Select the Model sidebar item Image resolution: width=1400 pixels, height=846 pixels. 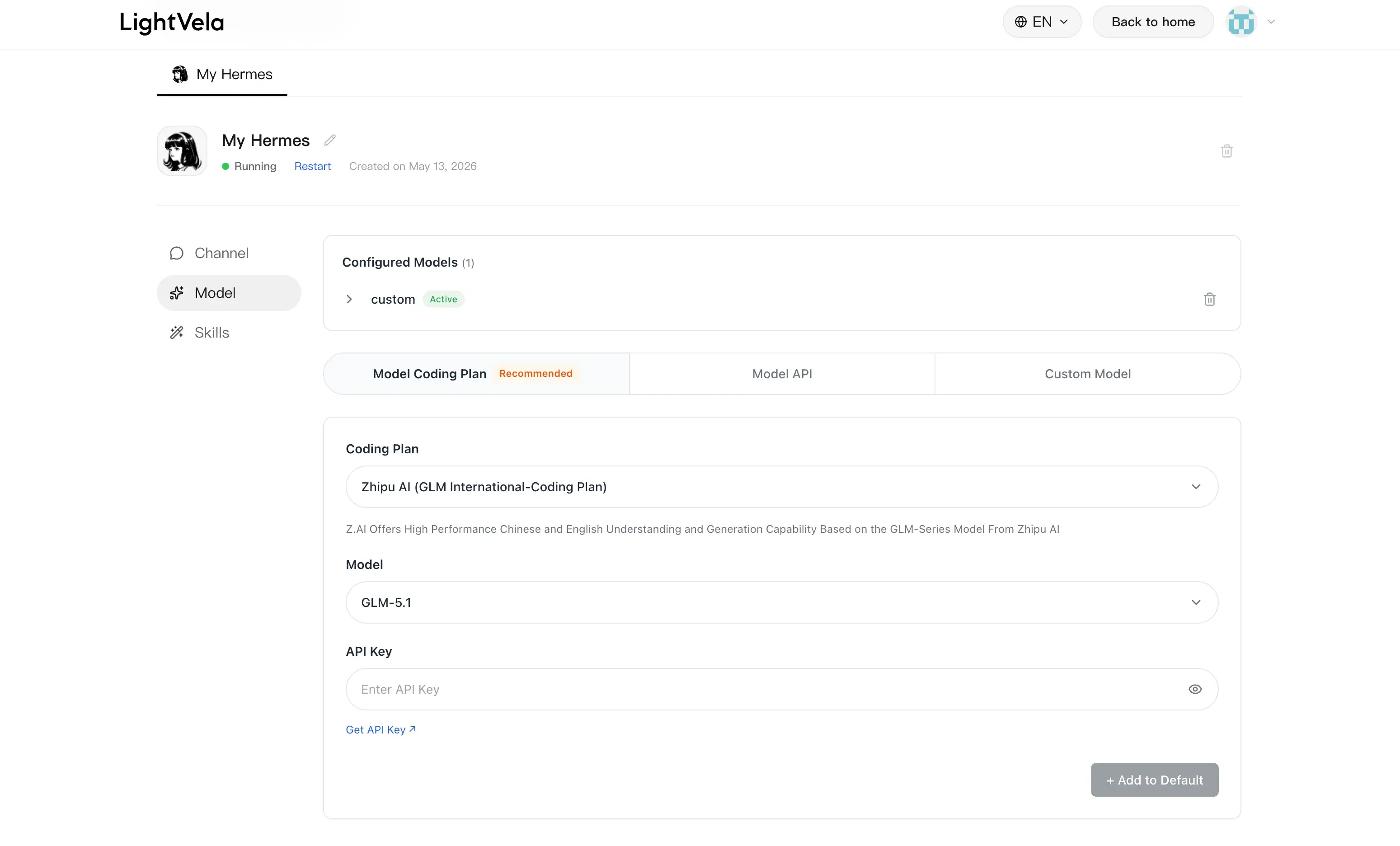(229, 292)
